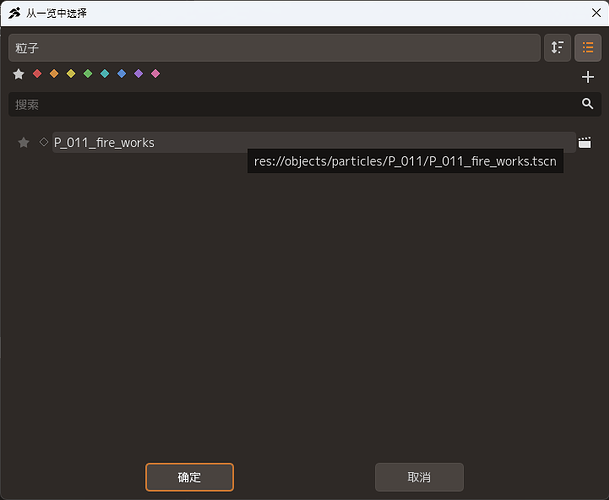Select the teal diamond color tag
The image size is (609, 500).
pos(105,73)
